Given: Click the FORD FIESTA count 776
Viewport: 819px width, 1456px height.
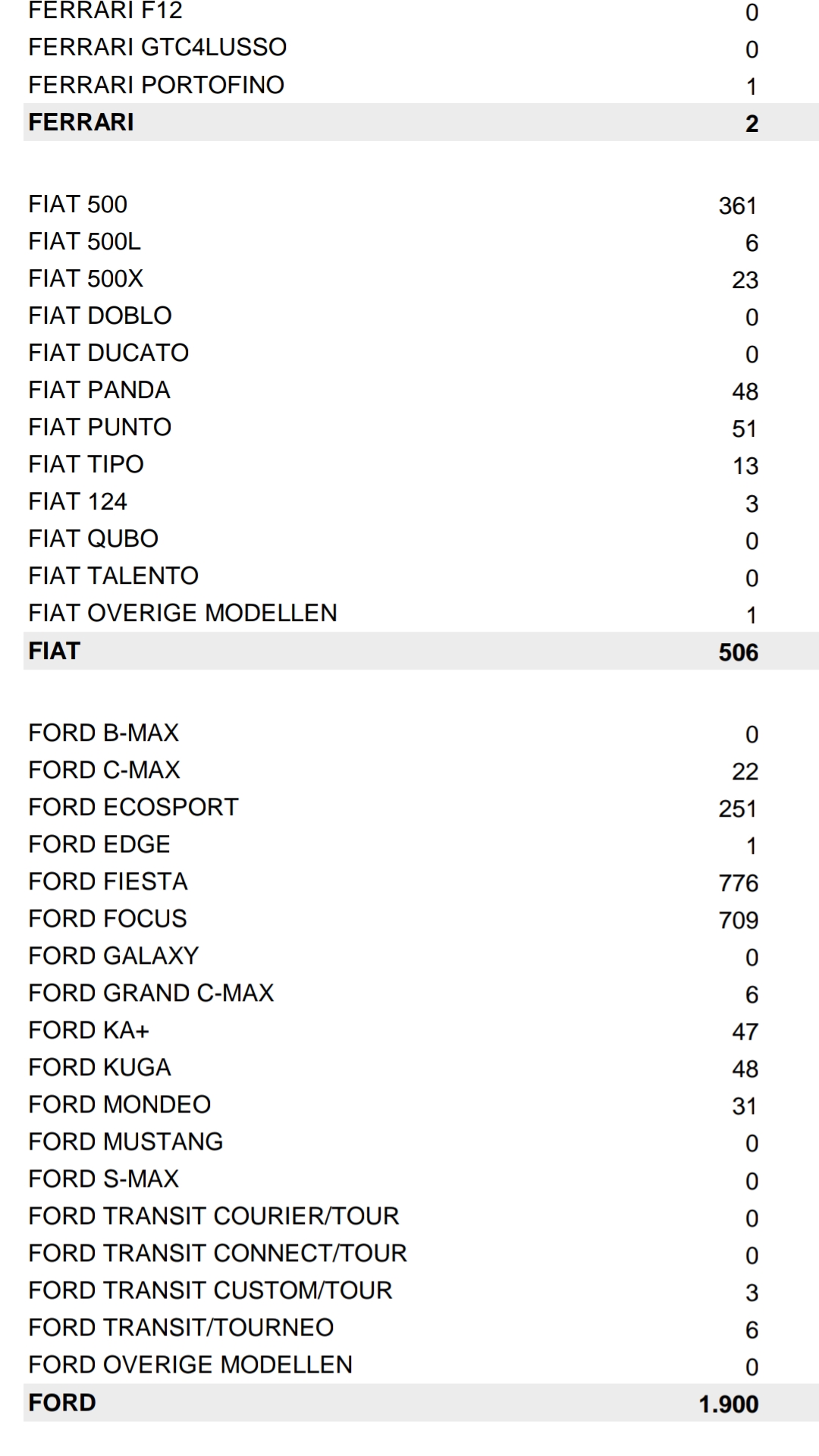Looking at the screenshot, I should (738, 883).
